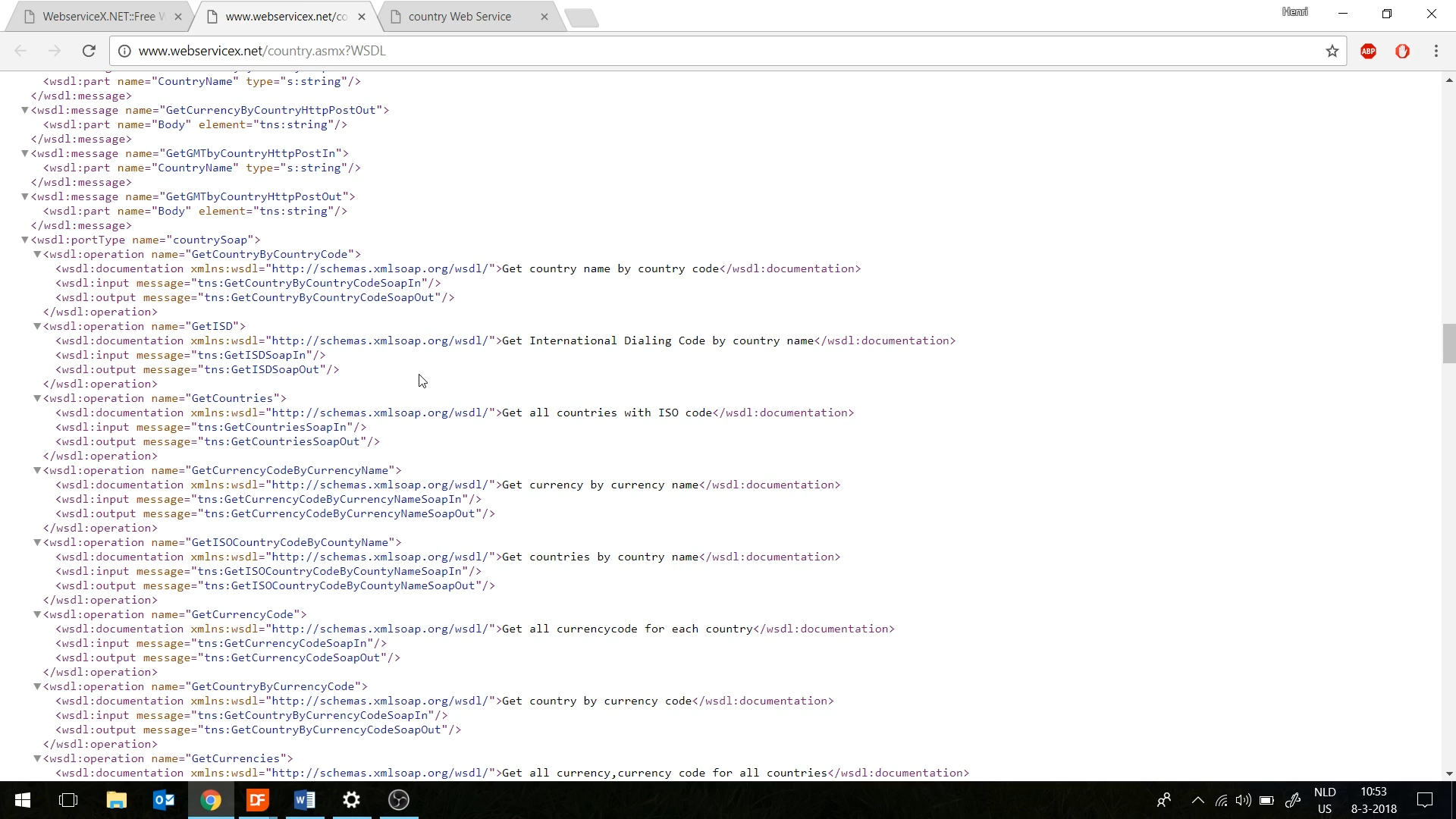1456x819 pixels.
Task: Open the Adblock Plus extension icon
Action: pos(1368,51)
